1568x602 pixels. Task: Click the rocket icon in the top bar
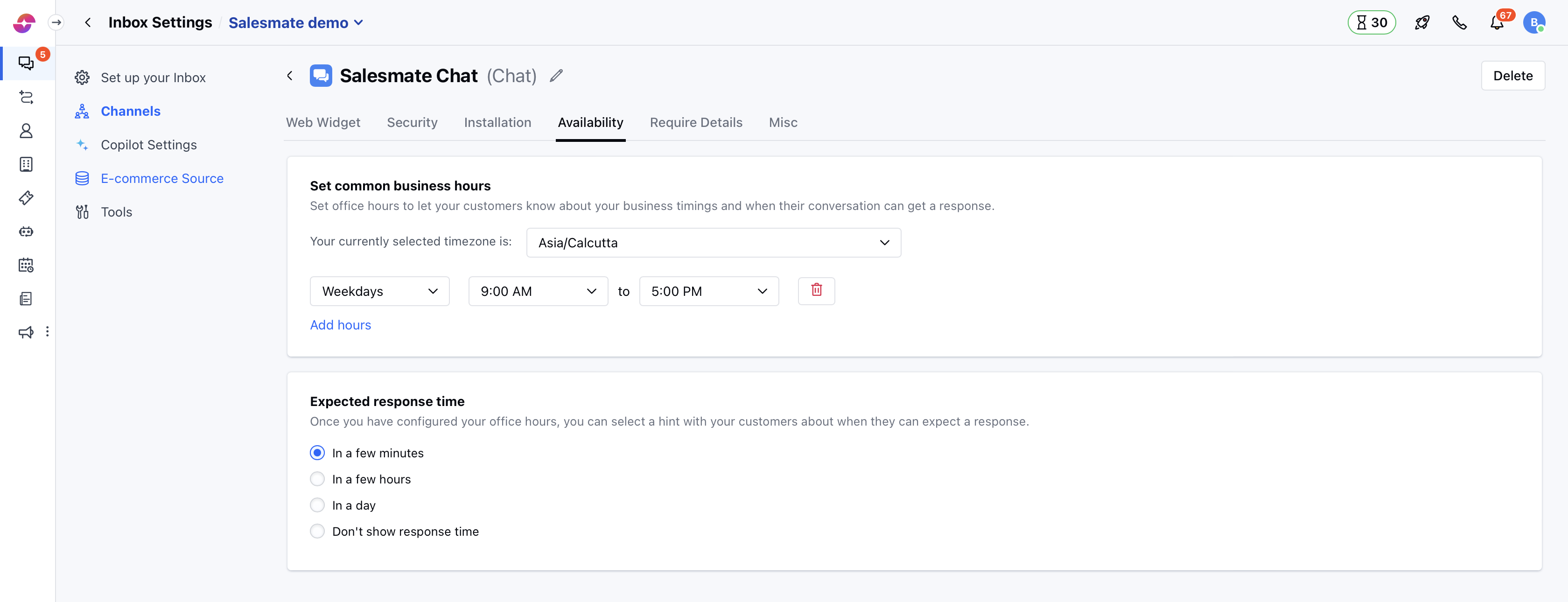(1422, 23)
